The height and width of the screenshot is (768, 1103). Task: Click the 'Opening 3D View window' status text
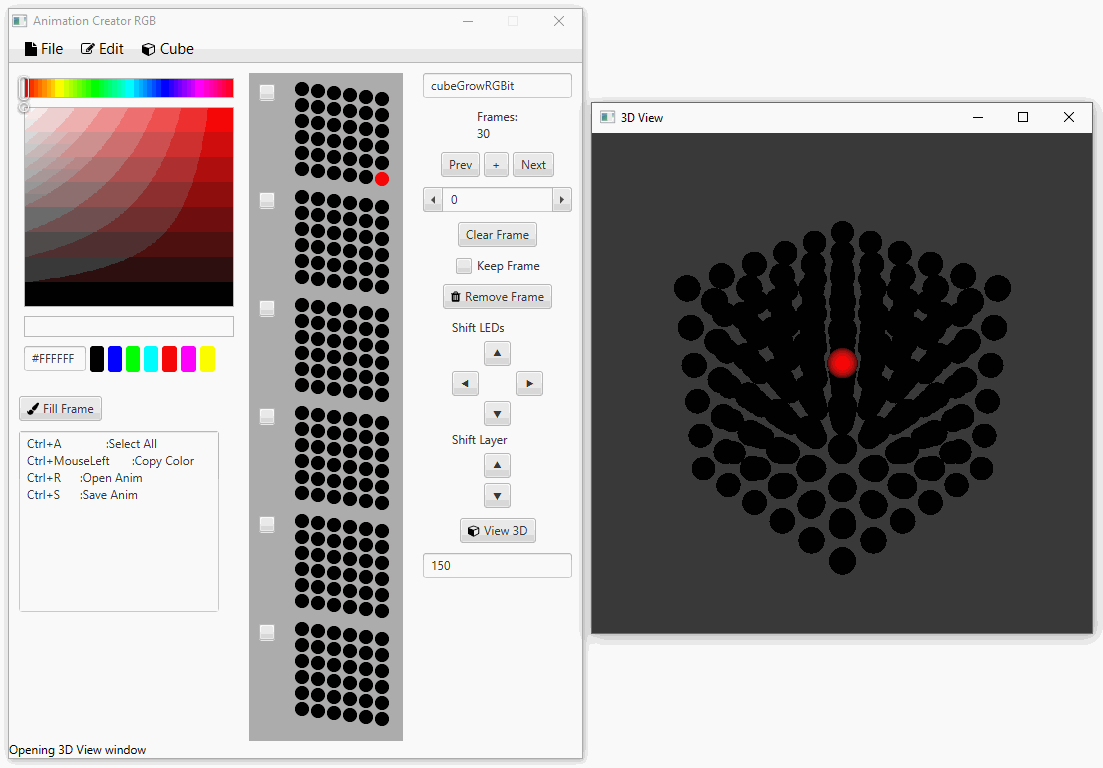[x=77, y=750]
